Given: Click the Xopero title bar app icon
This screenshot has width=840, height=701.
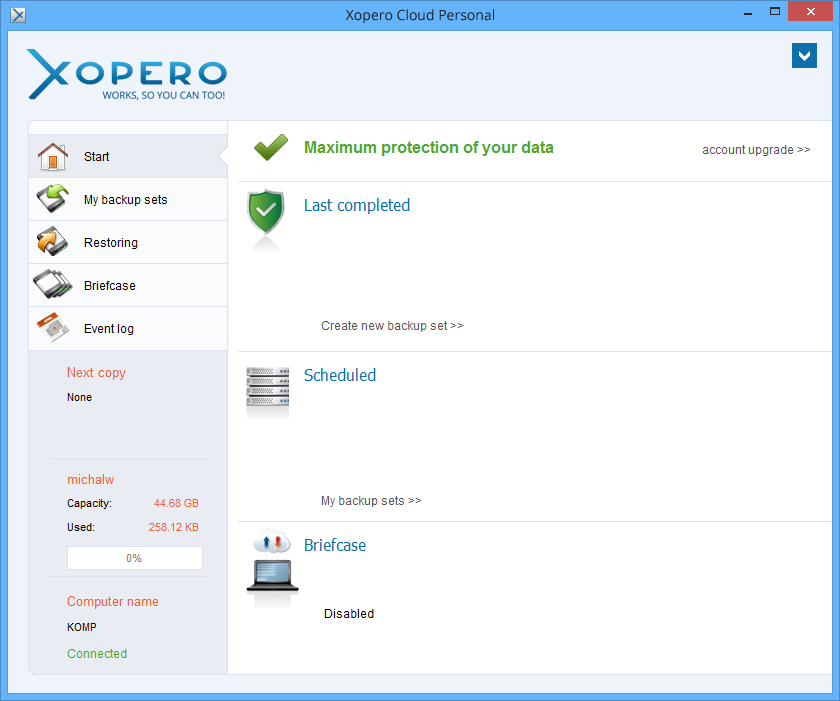Looking at the screenshot, I should (x=18, y=15).
